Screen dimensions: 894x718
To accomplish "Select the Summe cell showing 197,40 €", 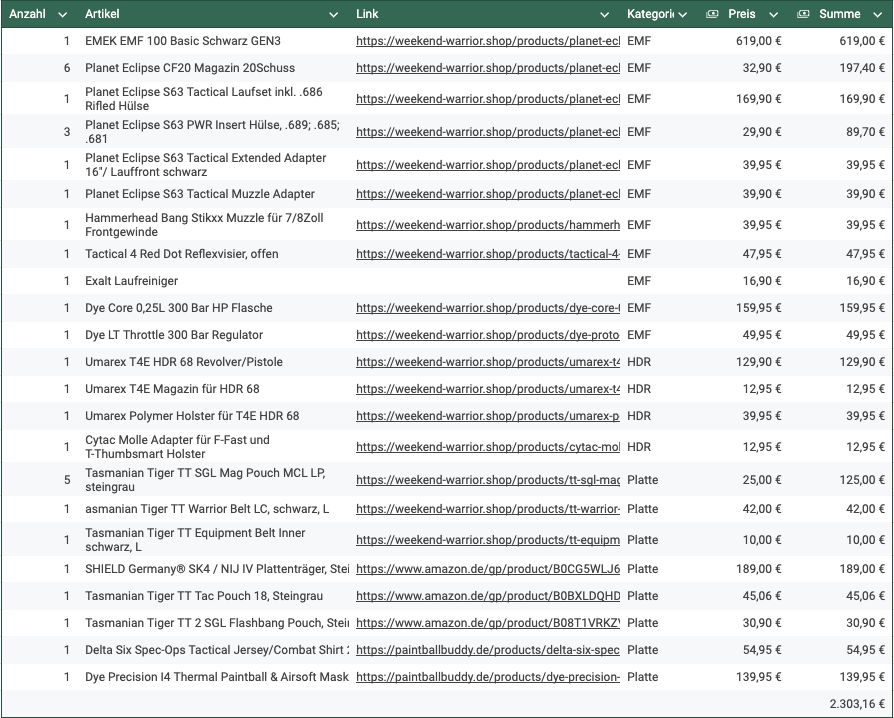I will [858, 68].
